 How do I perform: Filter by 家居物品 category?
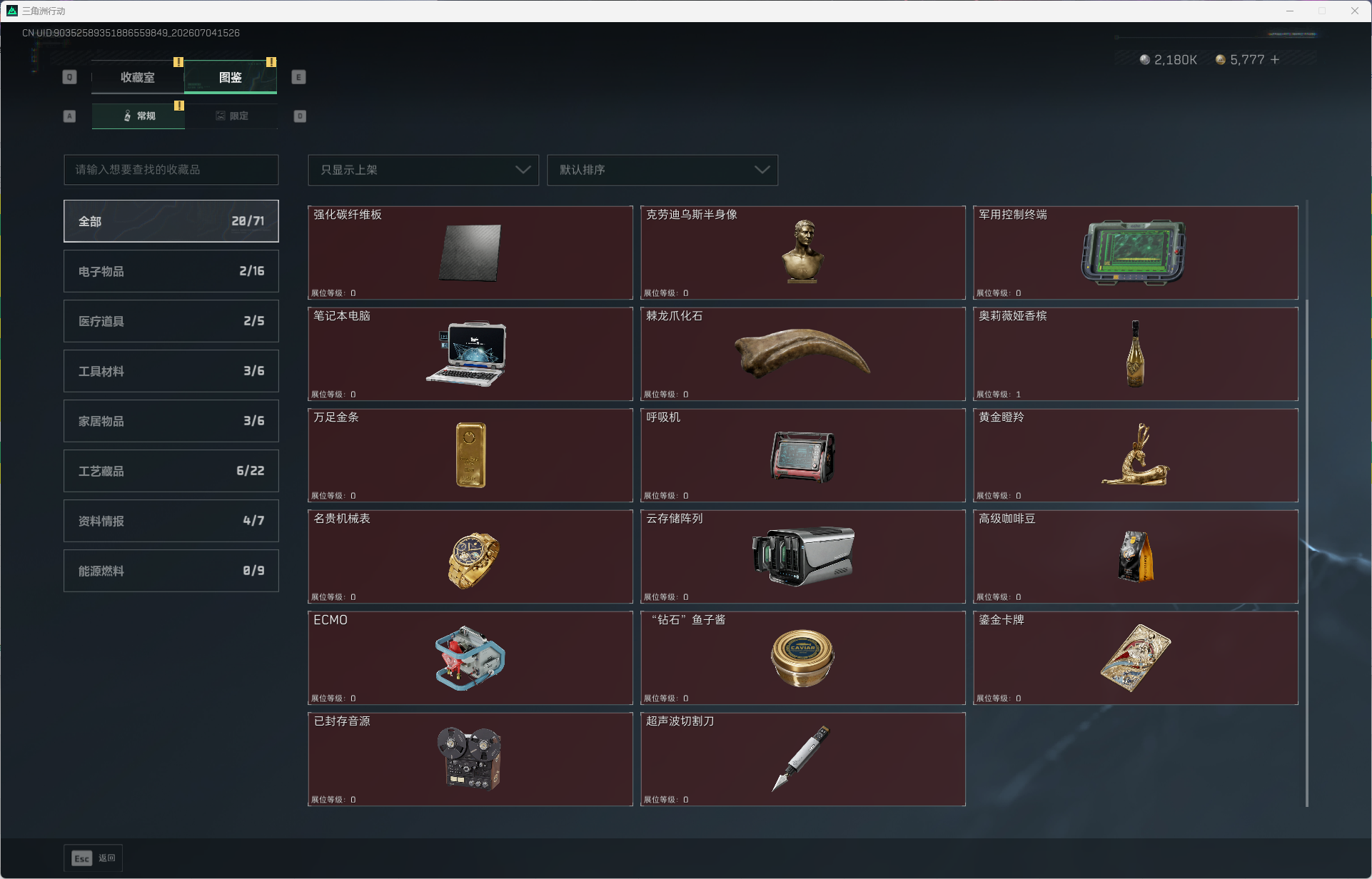click(171, 421)
